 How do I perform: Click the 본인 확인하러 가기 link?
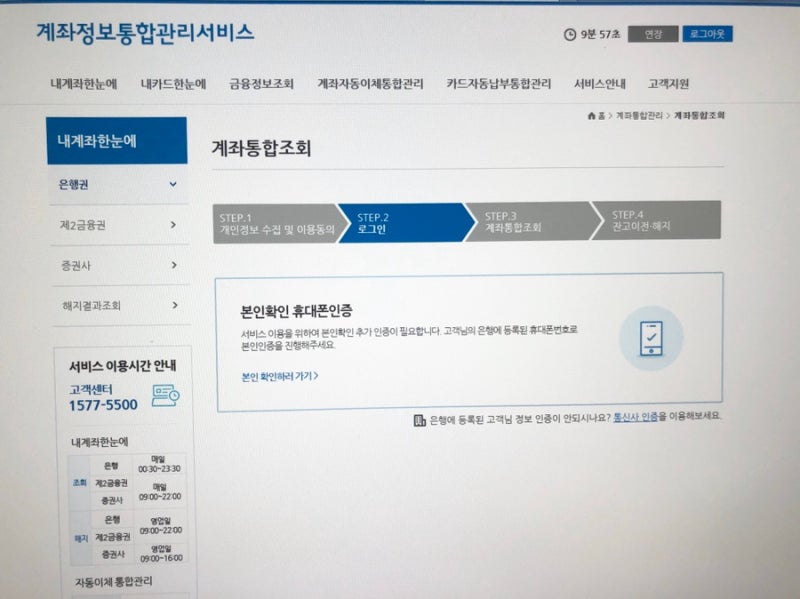pyautogui.click(x=280, y=377)
